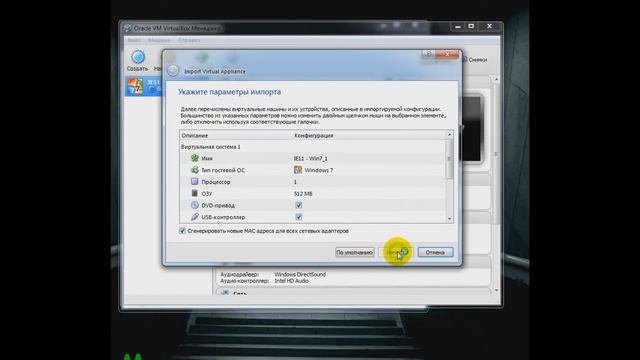Click the Имя label in settings list
The image size is (640, 360).
click(x=207, y=158)
